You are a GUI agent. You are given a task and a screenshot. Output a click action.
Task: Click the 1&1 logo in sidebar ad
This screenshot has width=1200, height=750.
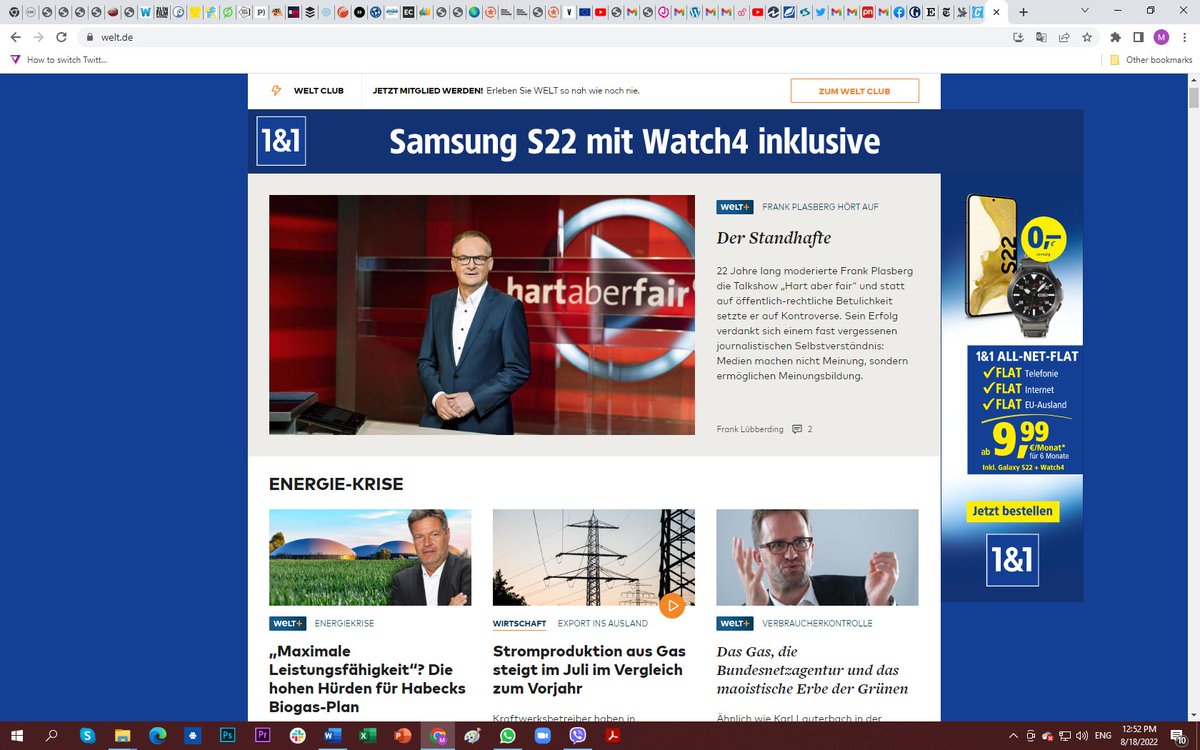click(x=1011, y=559)
